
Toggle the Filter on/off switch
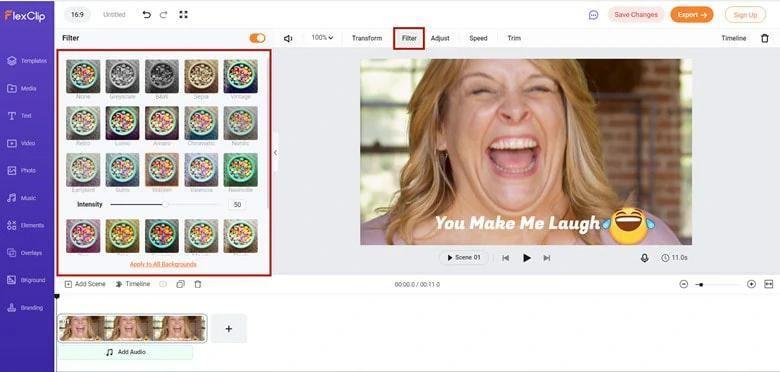pyautogui.click(x=257, y=38)
